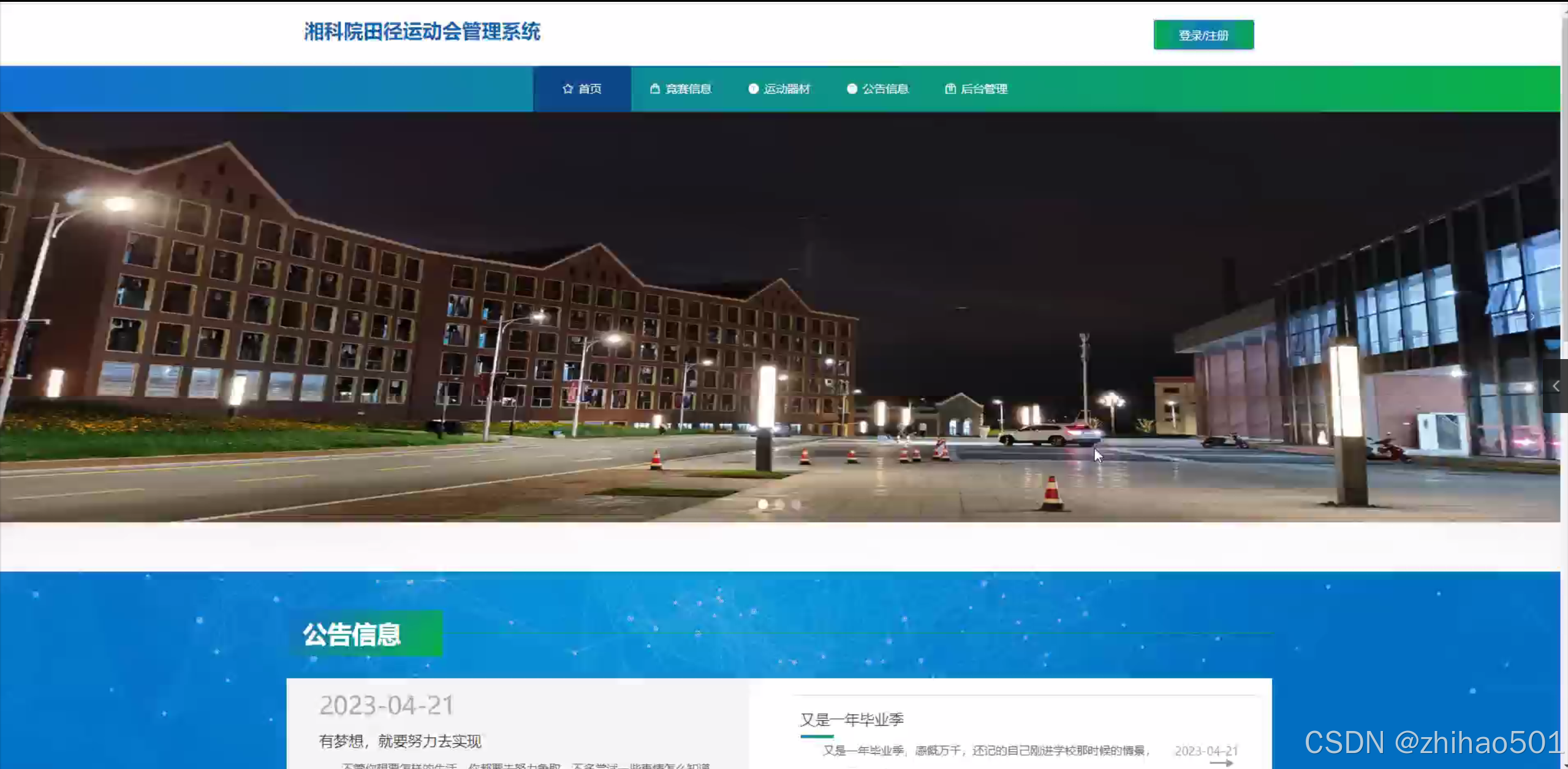The width and height of the screenshot is (1568, 769).
Task: Open the 又是一年毕业季 announcement link
Action: click(852, 719)
